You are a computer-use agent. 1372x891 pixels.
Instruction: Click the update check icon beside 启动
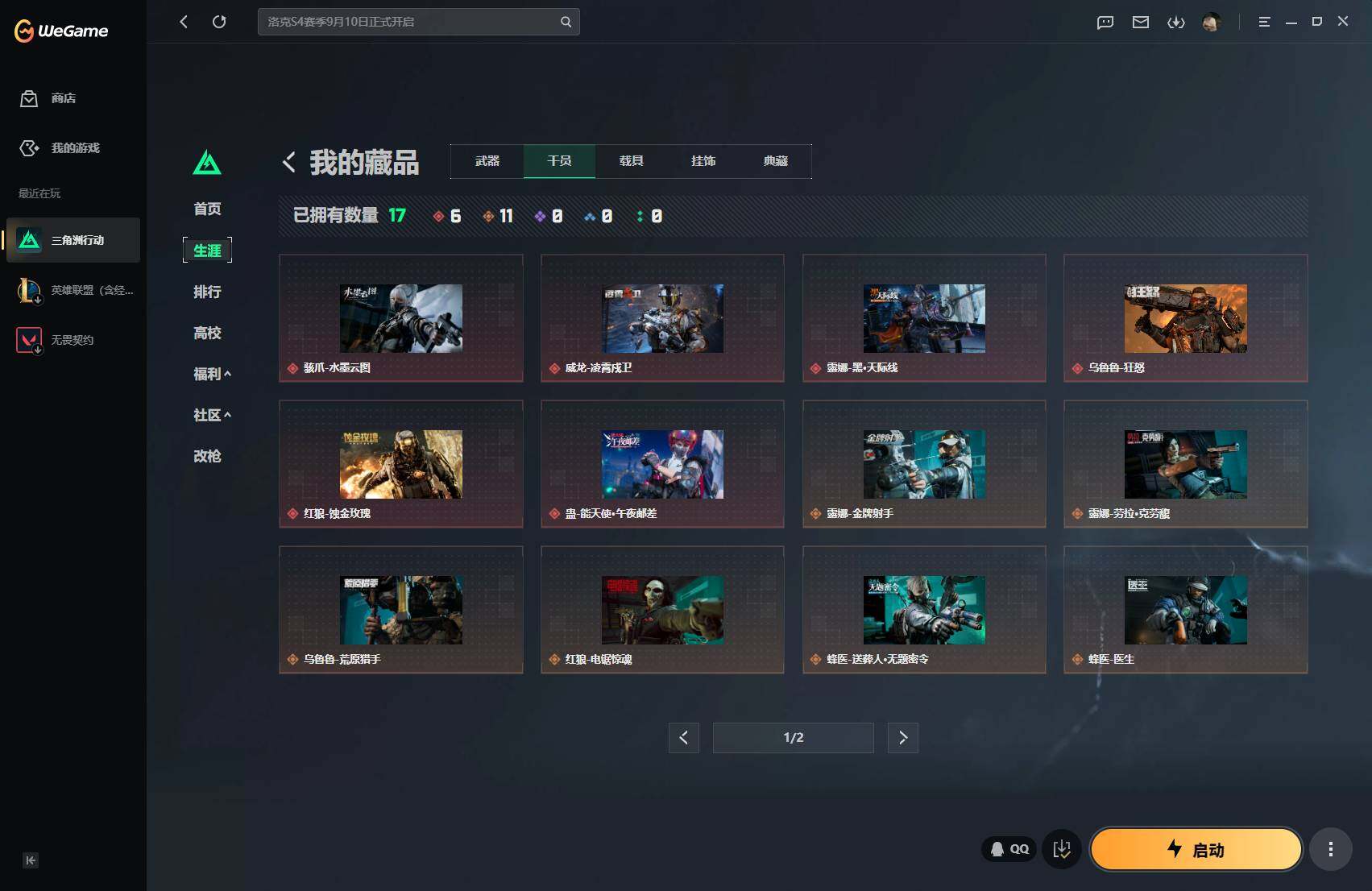(1062, 849)
